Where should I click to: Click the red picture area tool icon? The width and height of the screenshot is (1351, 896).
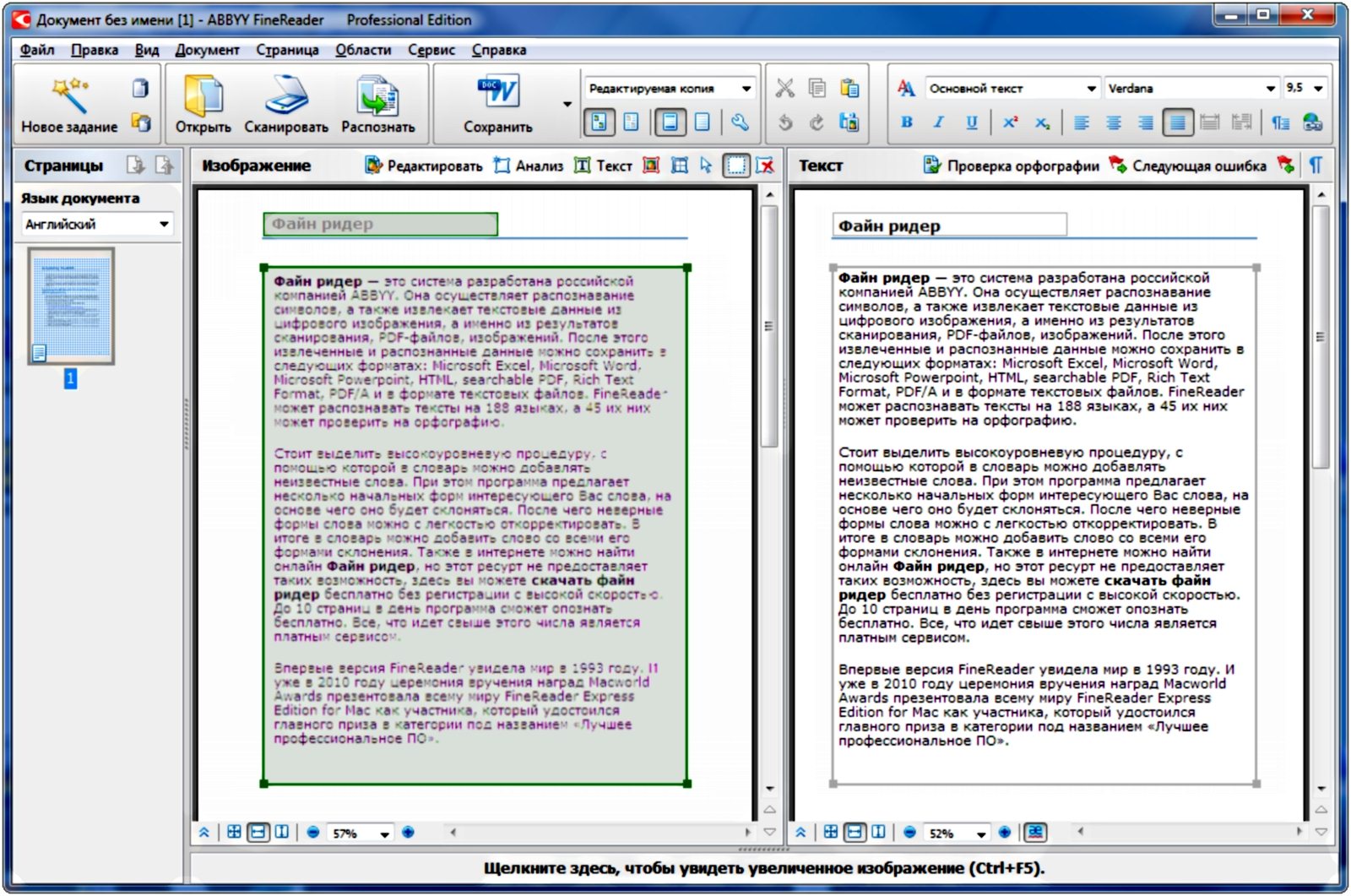651,166
